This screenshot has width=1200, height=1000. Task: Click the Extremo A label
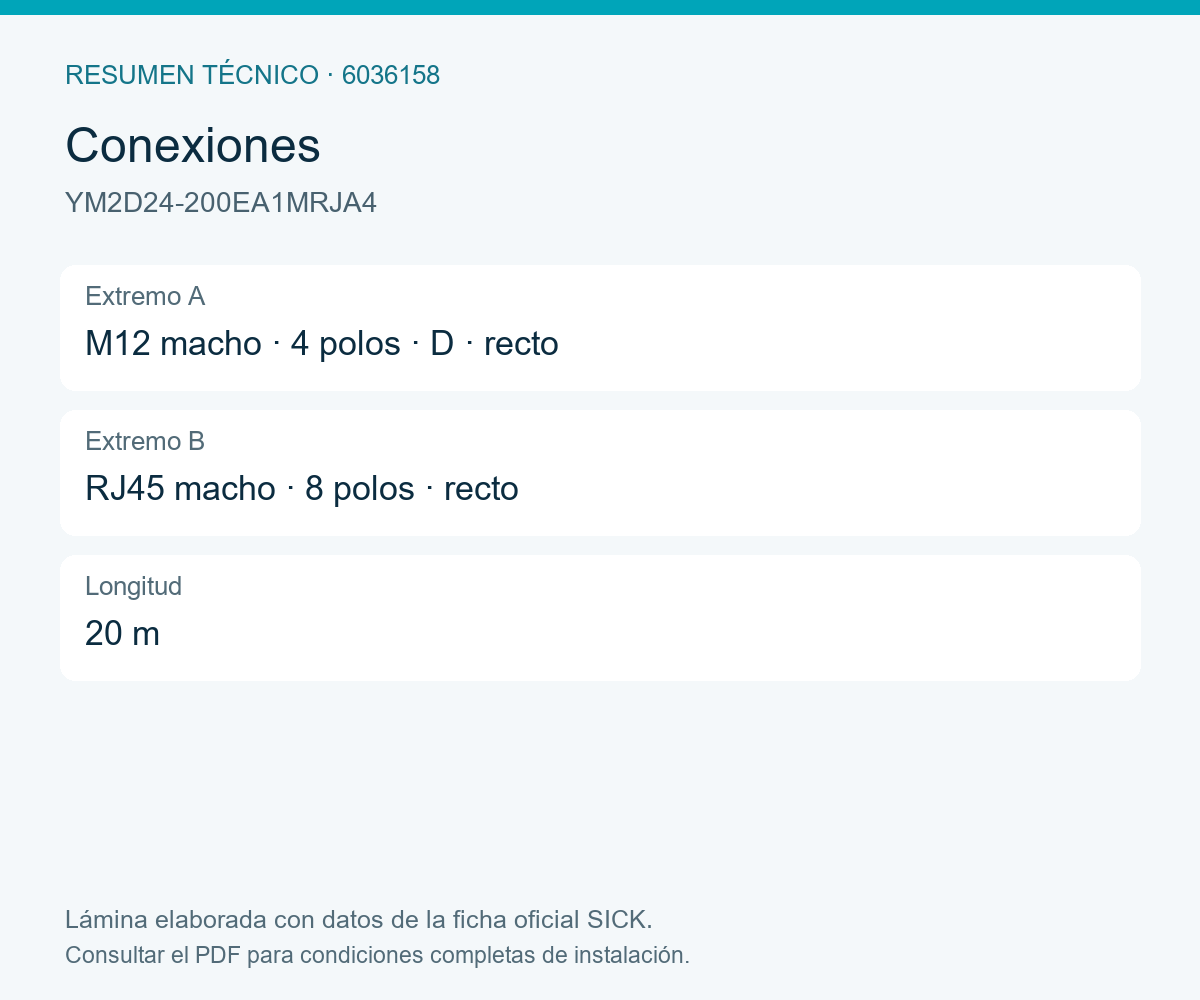point(145,296)
